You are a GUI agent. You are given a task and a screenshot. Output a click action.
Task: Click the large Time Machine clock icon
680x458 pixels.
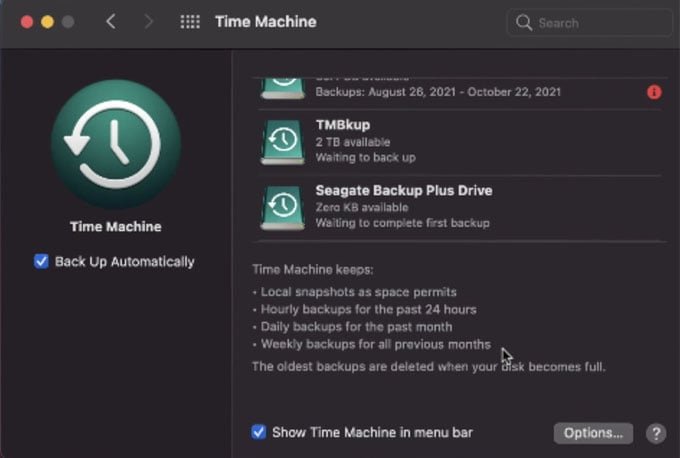pyautogui.click(x=116, y=144)
